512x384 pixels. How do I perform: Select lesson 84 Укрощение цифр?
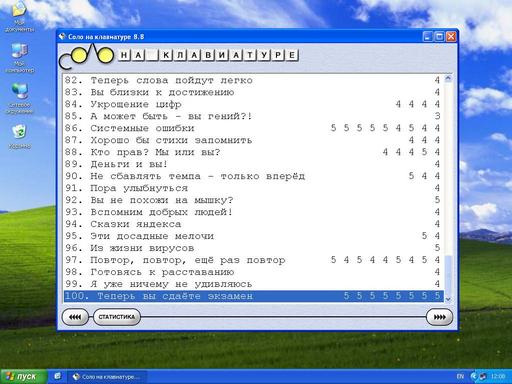point(253,104)
